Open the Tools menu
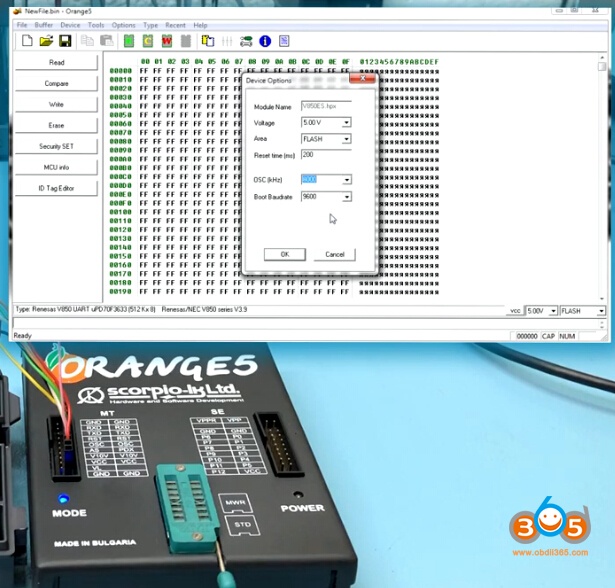 (x=96, y=25)
